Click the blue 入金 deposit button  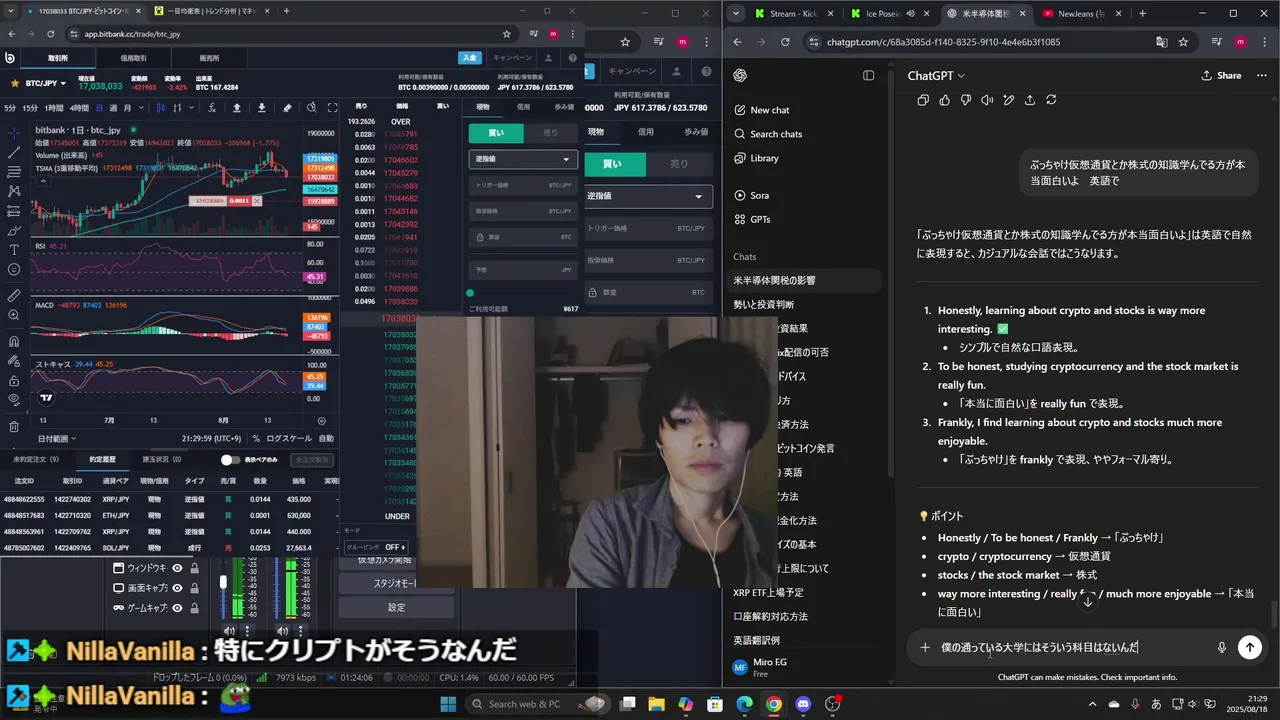(x=469, y=58)
